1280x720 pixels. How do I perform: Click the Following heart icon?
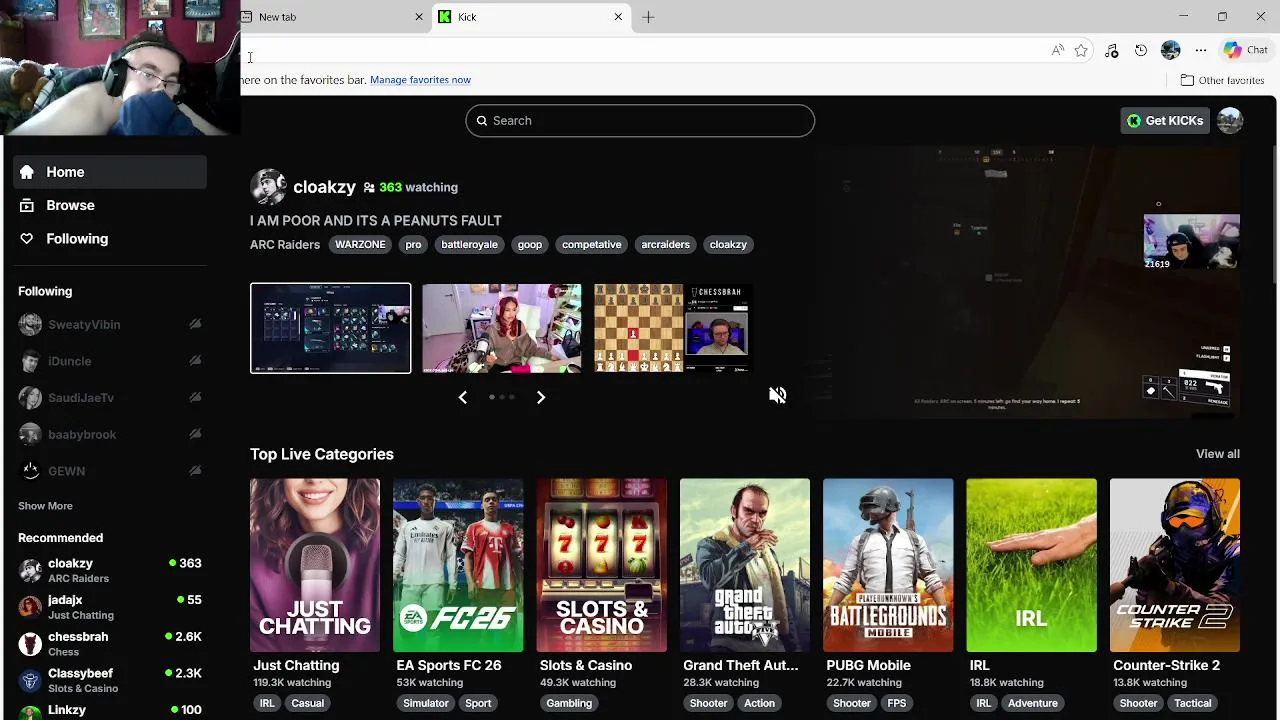(x=27, y=239)
